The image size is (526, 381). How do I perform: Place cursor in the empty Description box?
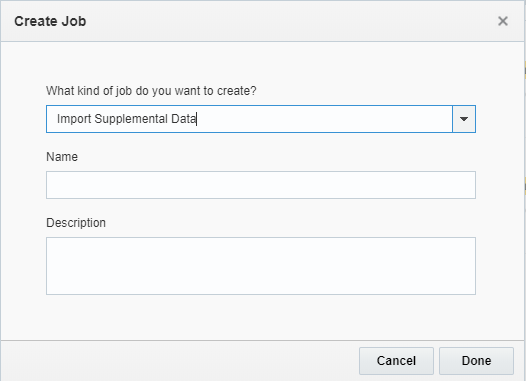click(261, 266)
